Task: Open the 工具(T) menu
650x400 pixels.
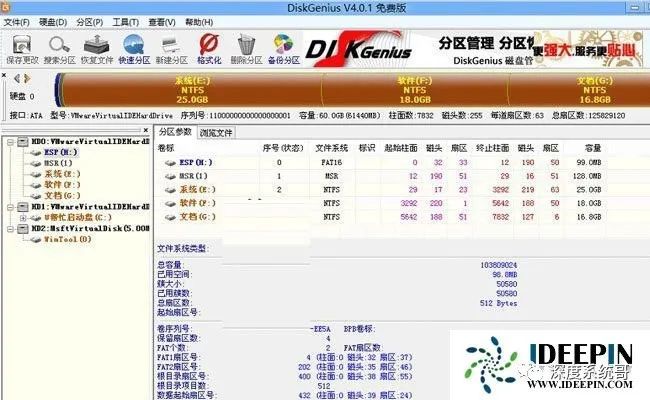Action: tap(126, 22)
